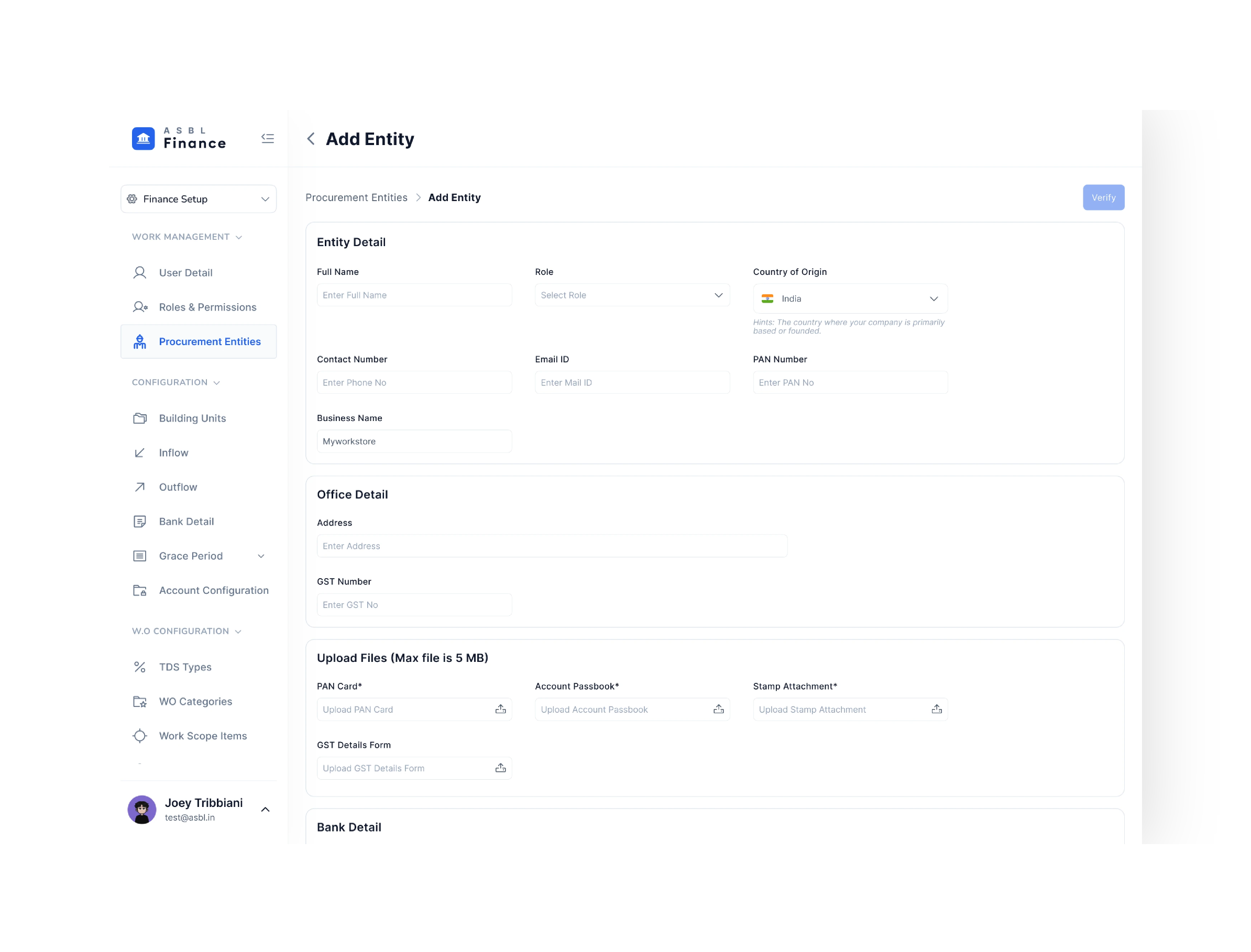This screenshot has height=952, width=1251.
Task: Focus the Email ID input field
Action: click(x=632, y=382)
